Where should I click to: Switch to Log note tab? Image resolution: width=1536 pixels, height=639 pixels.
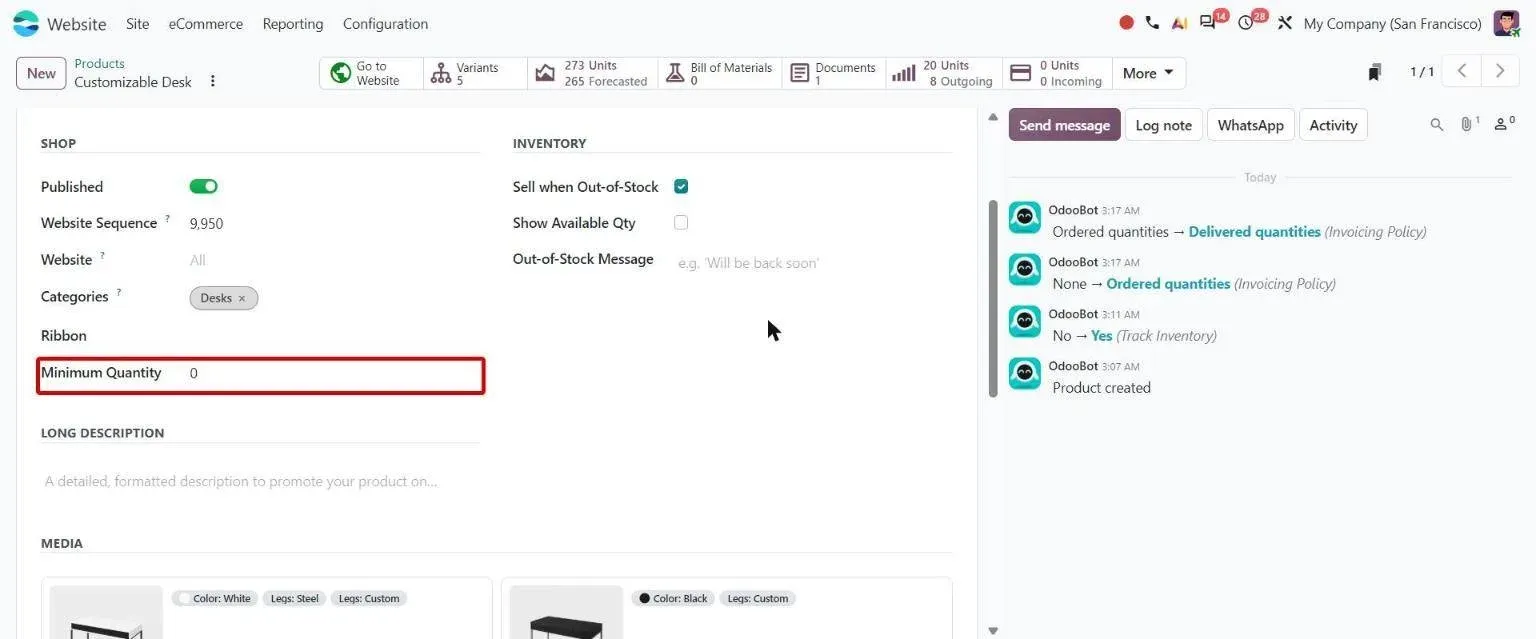click(x=1163, y=125)
